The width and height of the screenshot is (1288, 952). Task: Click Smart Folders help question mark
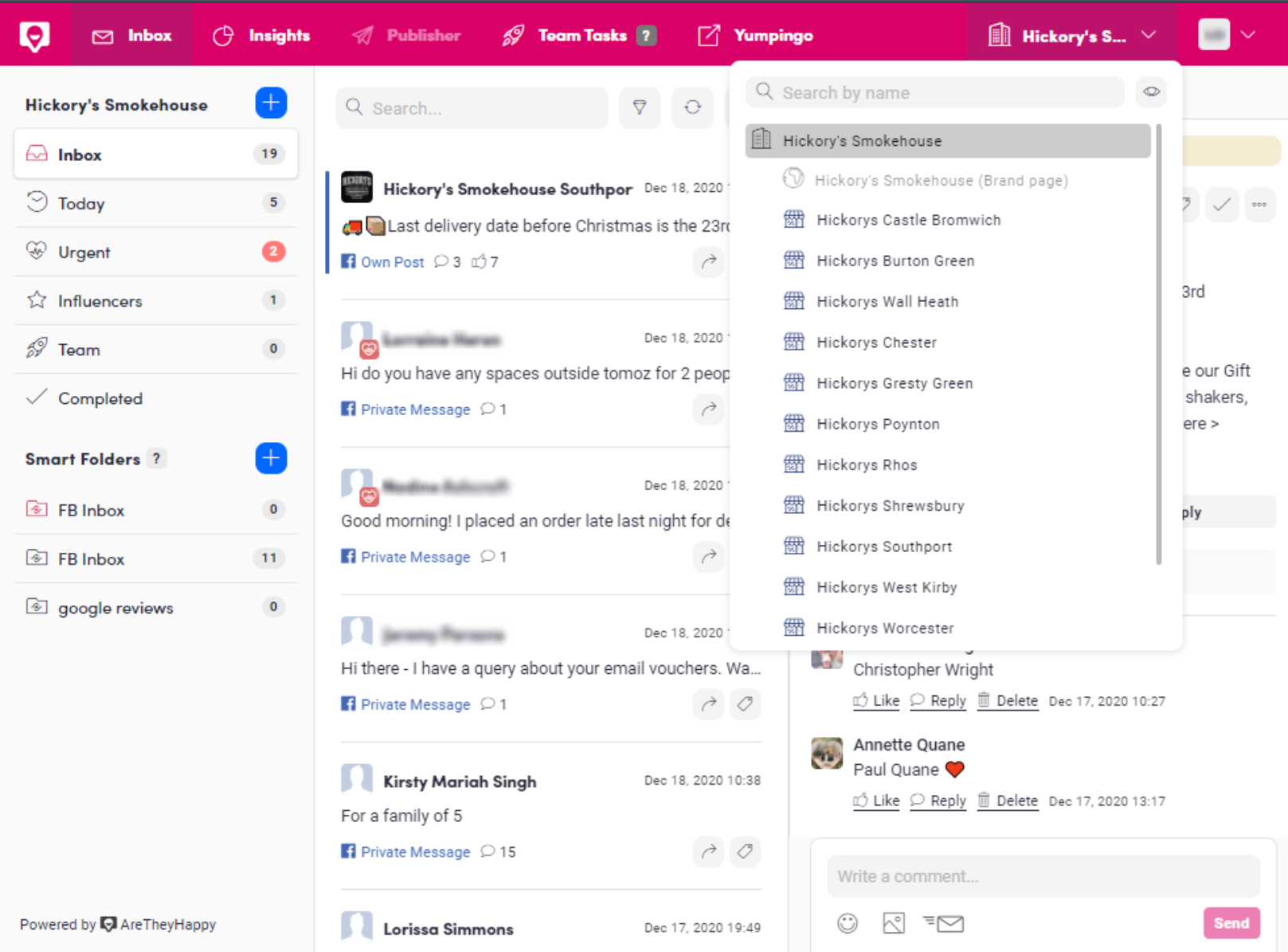click(x=157, y=459)
